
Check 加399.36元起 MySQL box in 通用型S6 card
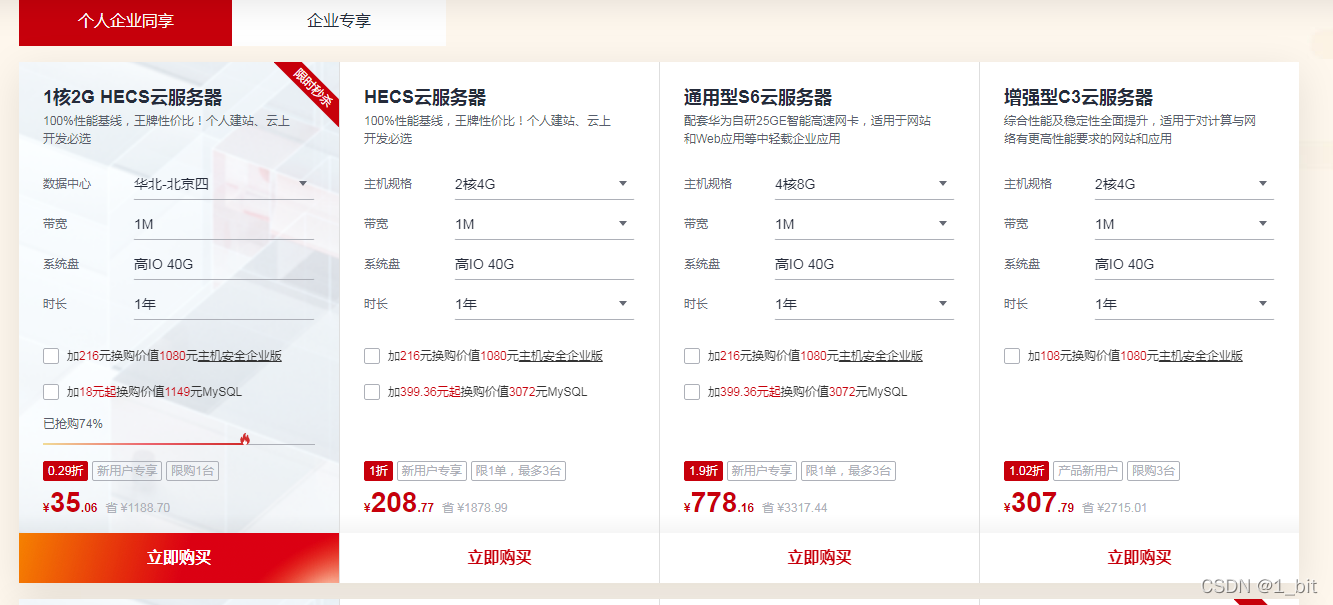tap(692, 392)
